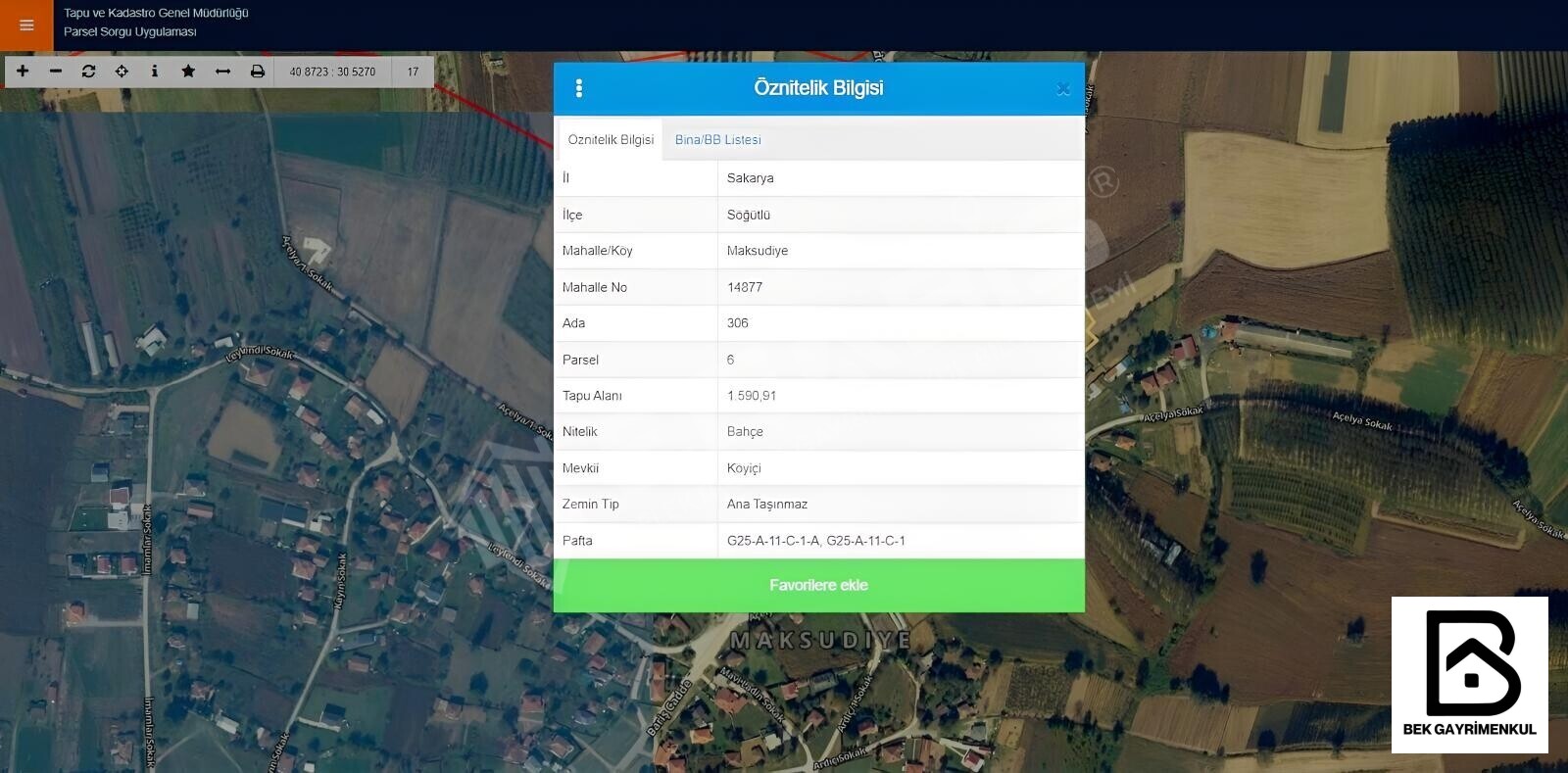
Task: Select the info query tool
Action: point(154,72)
